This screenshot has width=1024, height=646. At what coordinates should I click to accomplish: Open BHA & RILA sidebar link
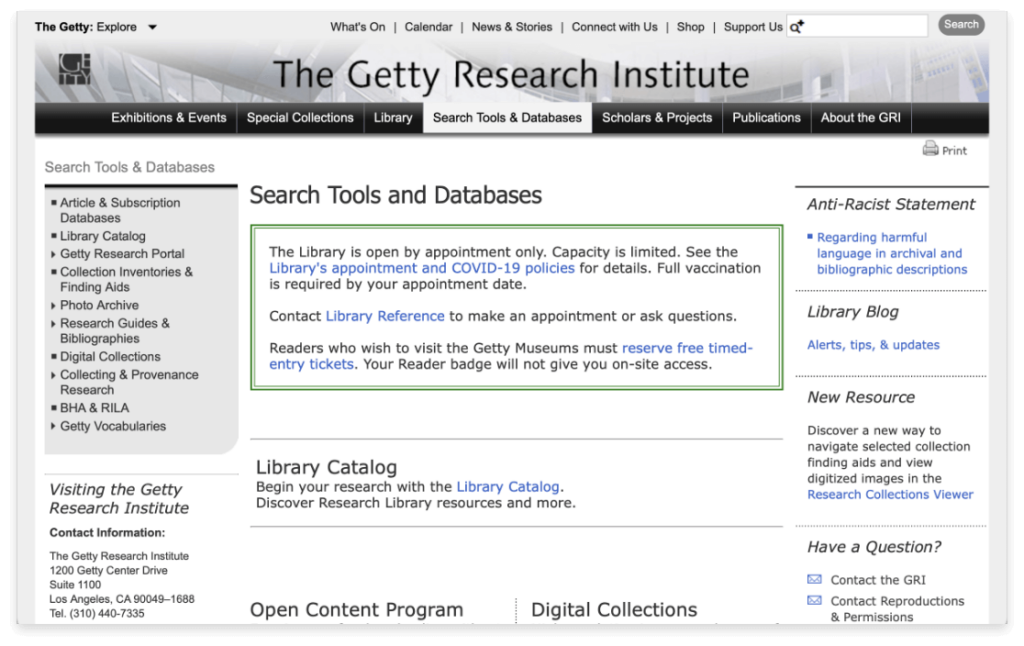(x=95, y=408)
